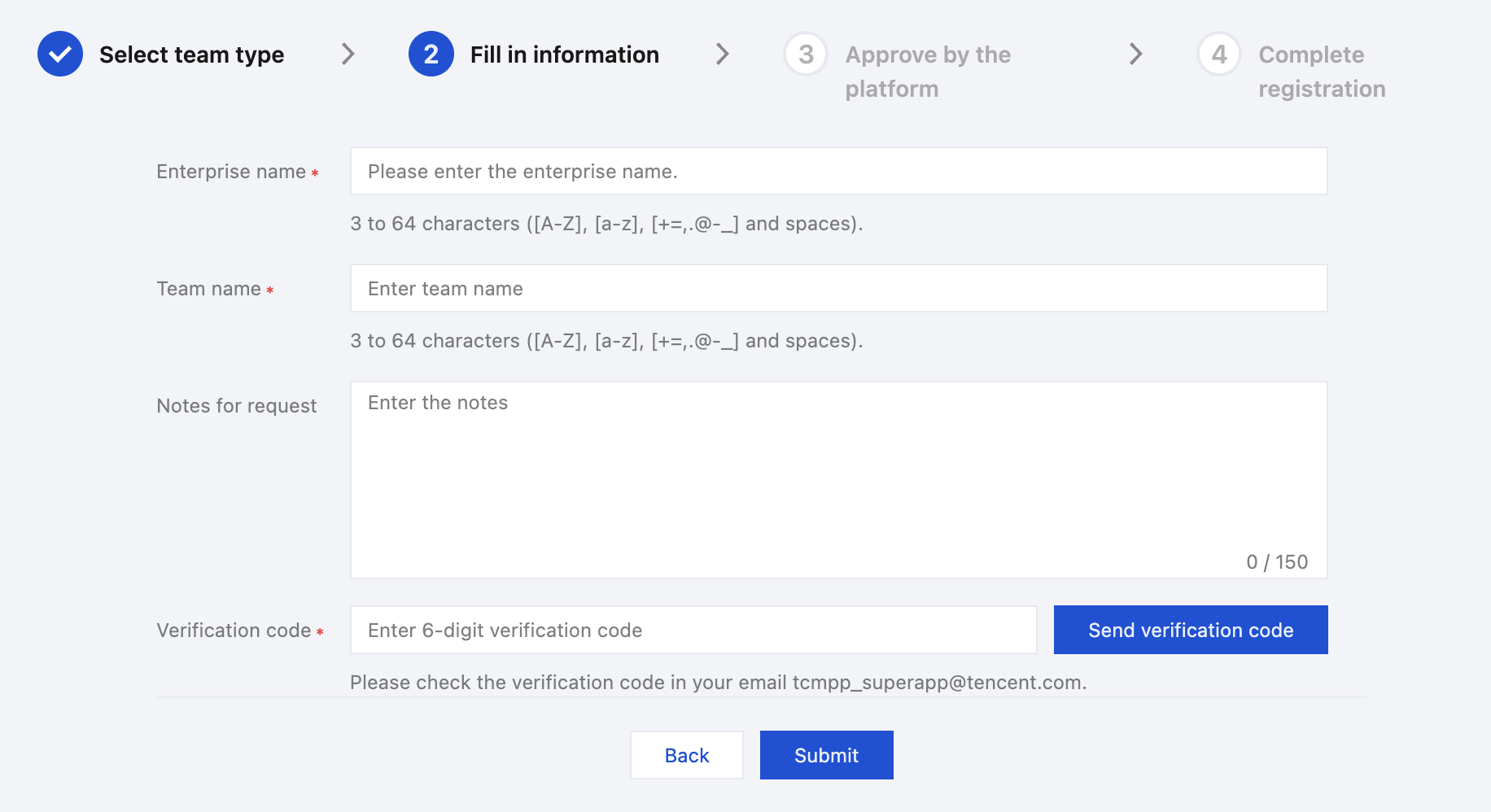Select the 'Fill in information' step label
Screen dimensions: 1491x812
pyautogui.click(x=564, y=55)
